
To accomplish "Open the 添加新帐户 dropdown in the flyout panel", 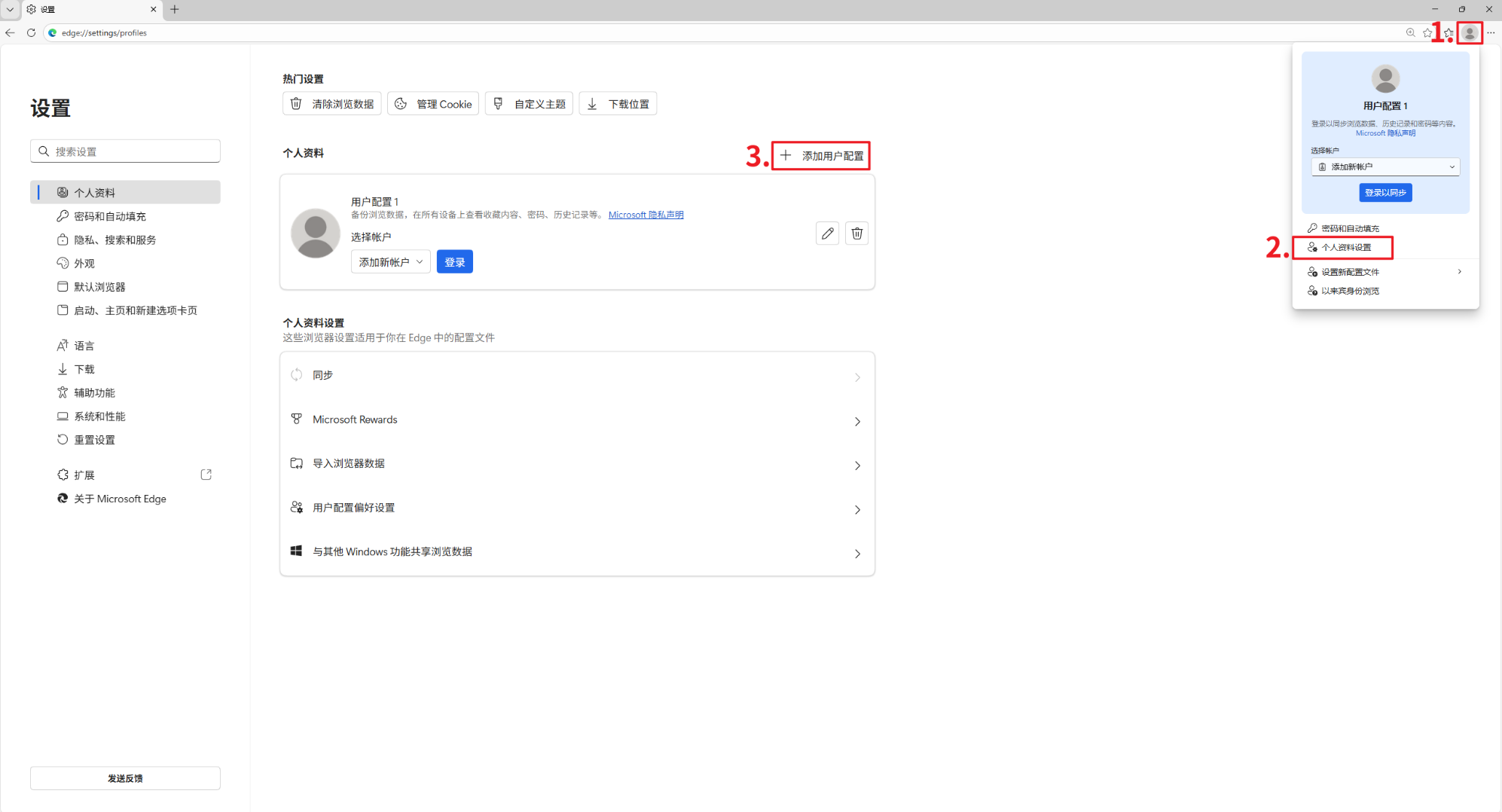I will click(1385, 166).
